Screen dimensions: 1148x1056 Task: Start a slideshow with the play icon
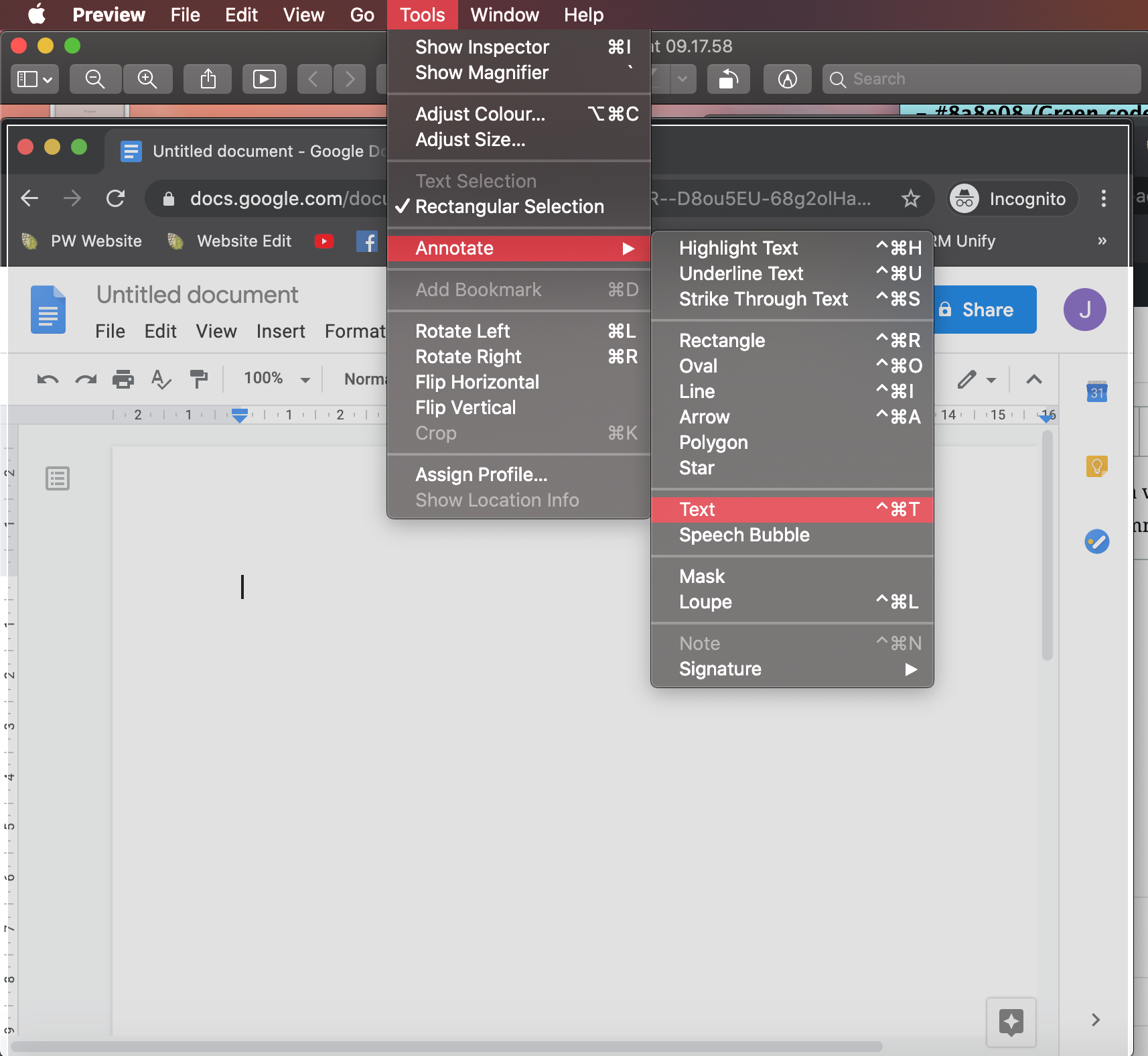(263, 78)
